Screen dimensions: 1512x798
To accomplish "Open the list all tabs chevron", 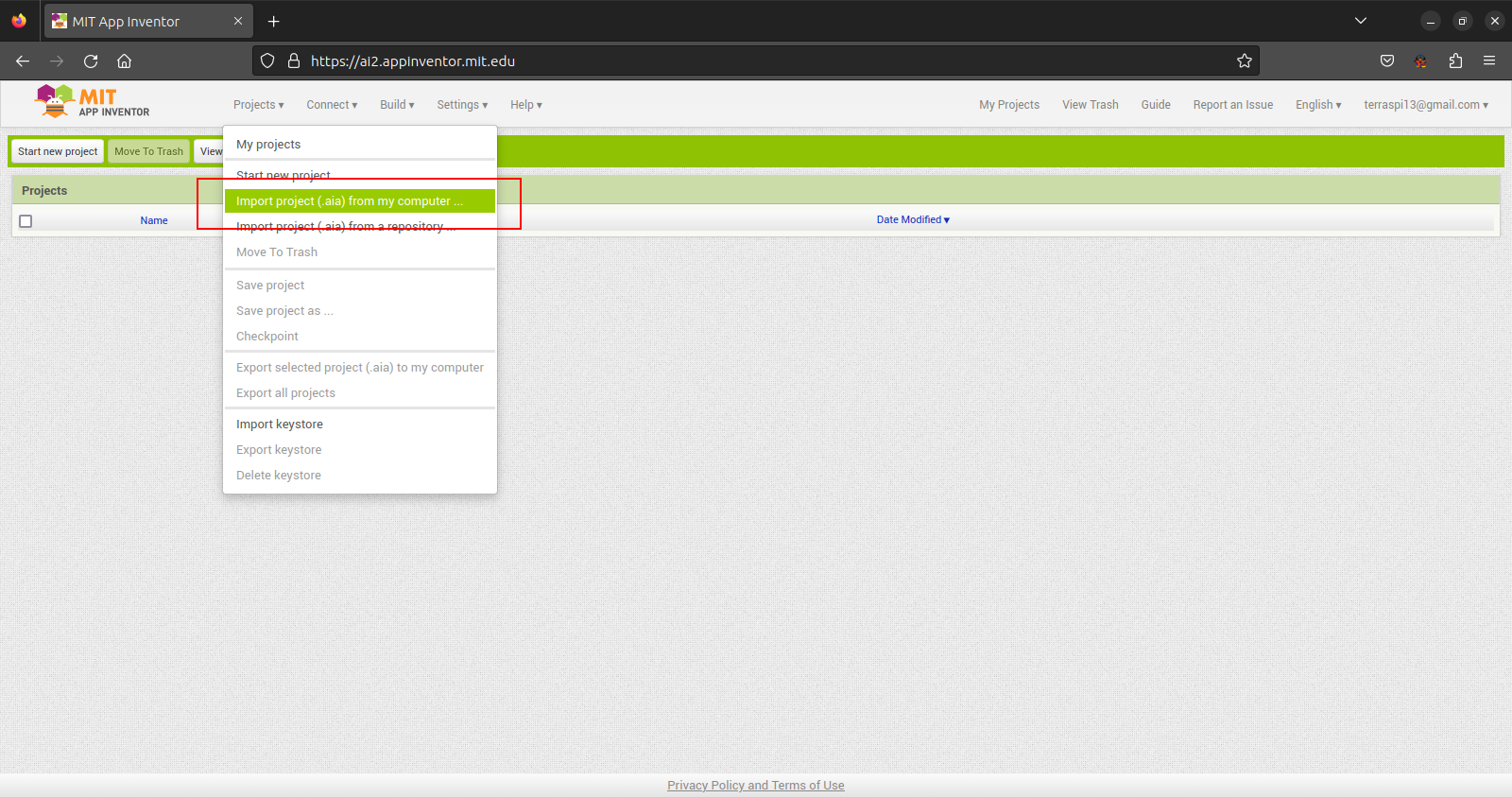I will tap(1361, 21).
